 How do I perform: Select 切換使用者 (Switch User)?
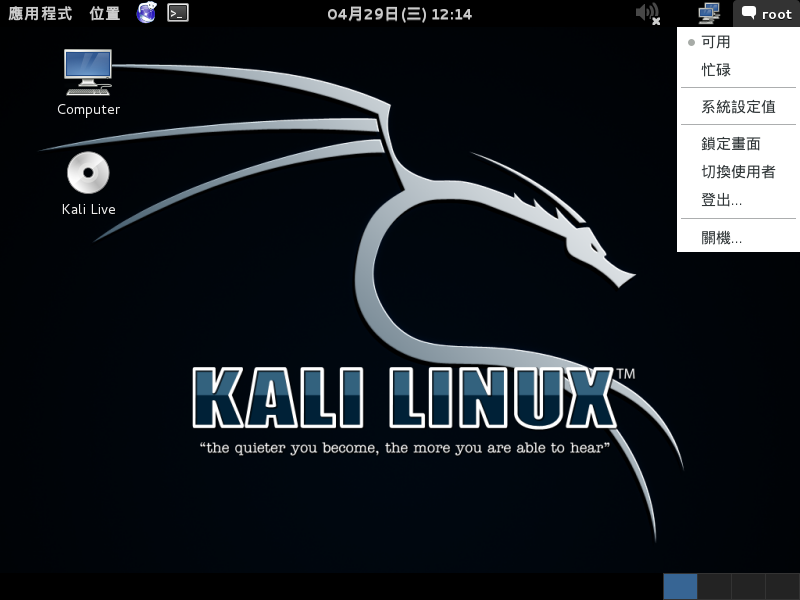pos(738,172)
